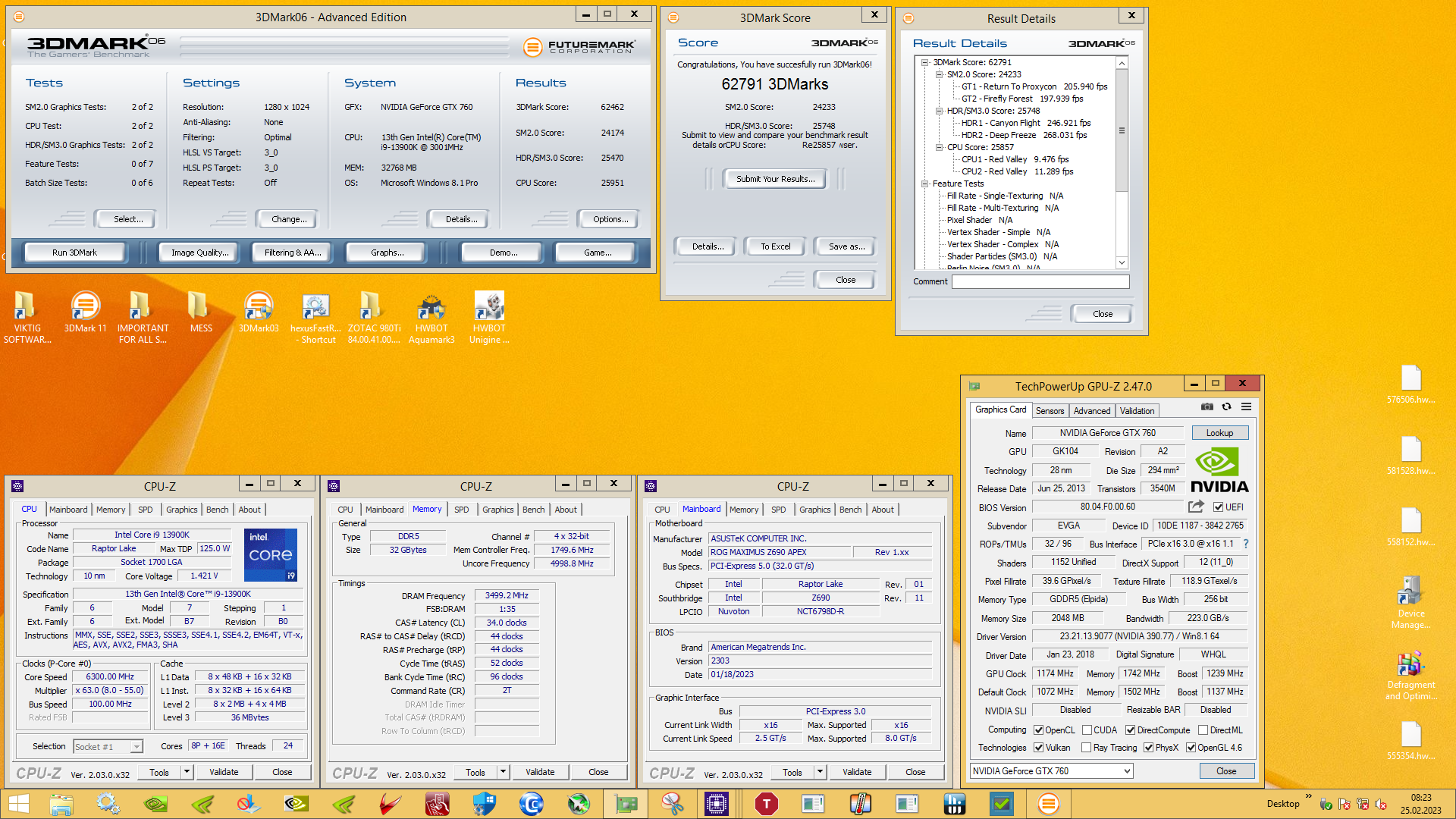The image size is (1456, 819).
Task: Click GPU-Z screenshot camera icon
Action: pos(1207,407)
